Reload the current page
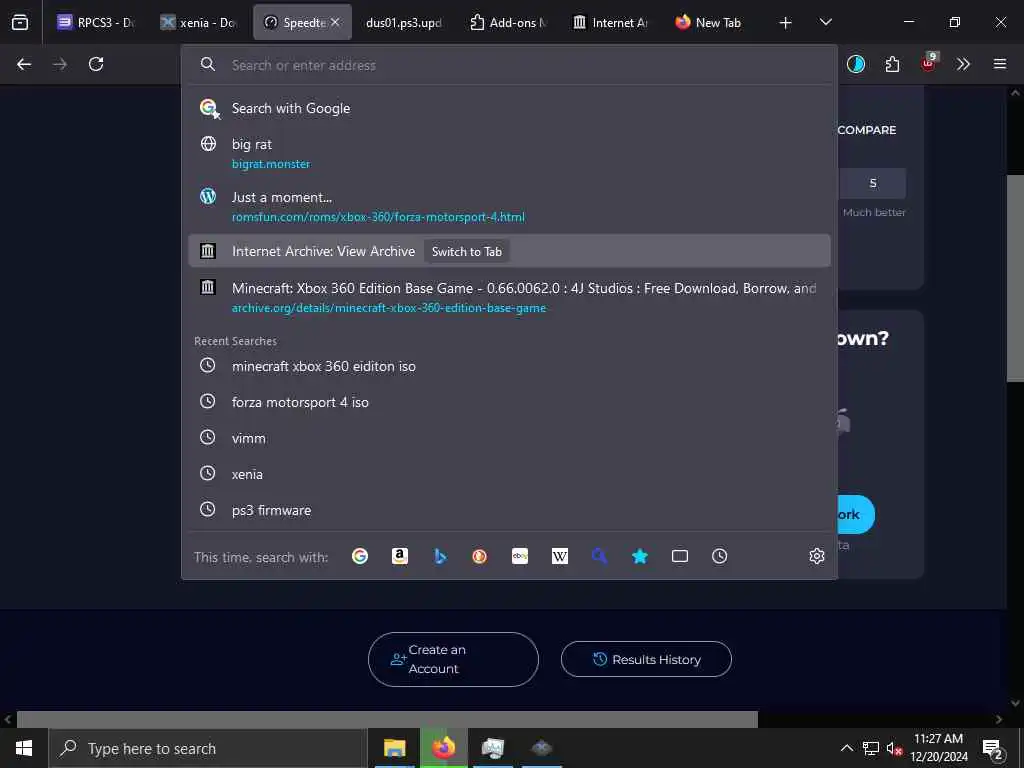 tap(96, 64)
